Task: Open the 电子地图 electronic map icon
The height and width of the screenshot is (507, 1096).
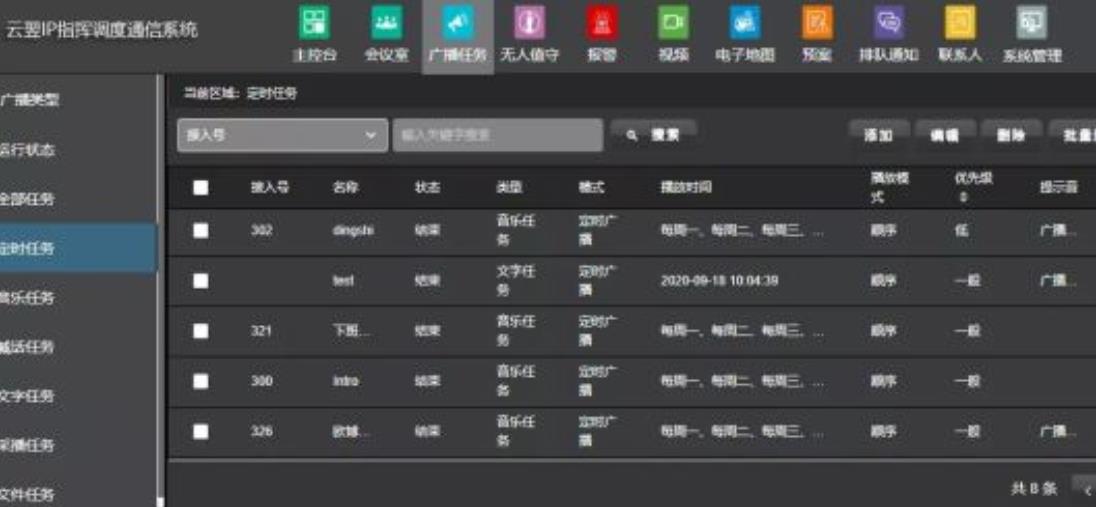Action: coord(745,23)
